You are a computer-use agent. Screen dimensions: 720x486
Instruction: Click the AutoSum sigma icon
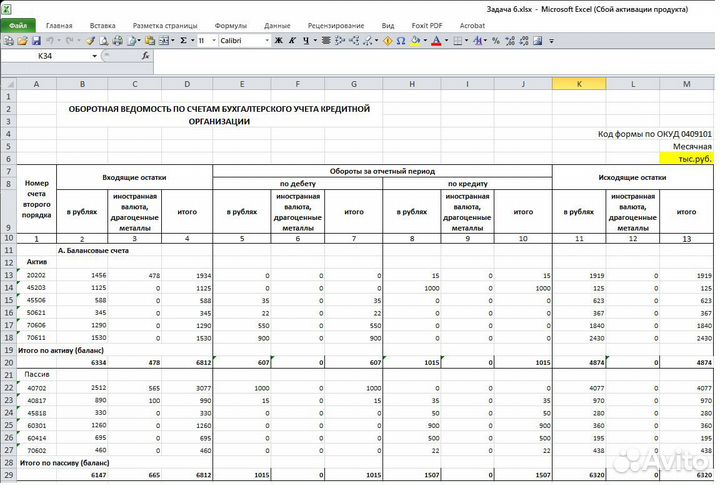pos(183,41)
